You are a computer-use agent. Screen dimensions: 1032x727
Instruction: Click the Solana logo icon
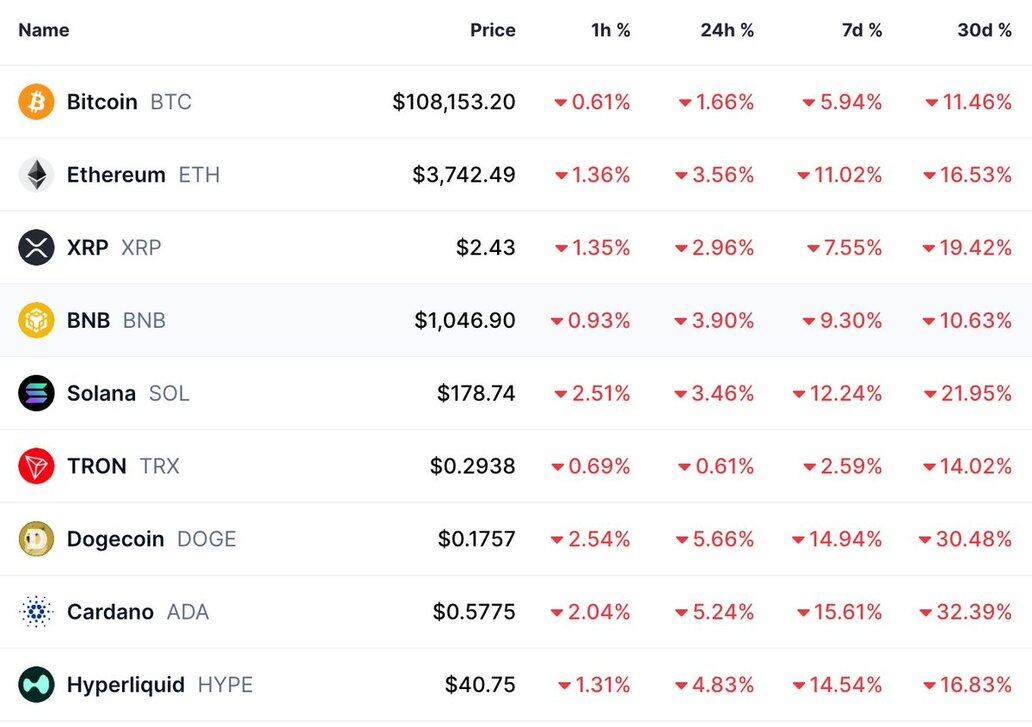36,393
